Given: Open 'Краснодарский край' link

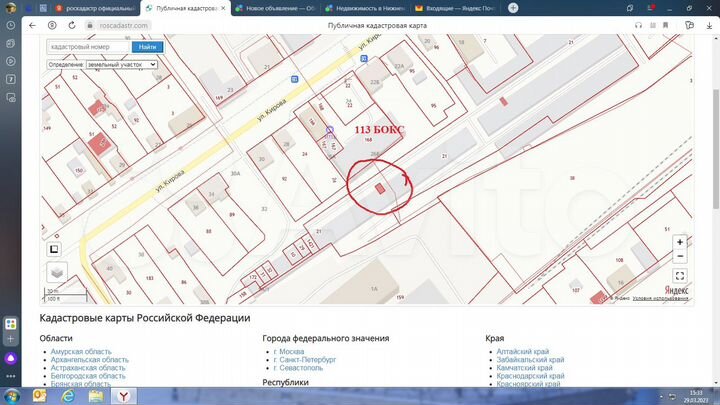Looking at the screenshot, I should click(x=530, y=376).
